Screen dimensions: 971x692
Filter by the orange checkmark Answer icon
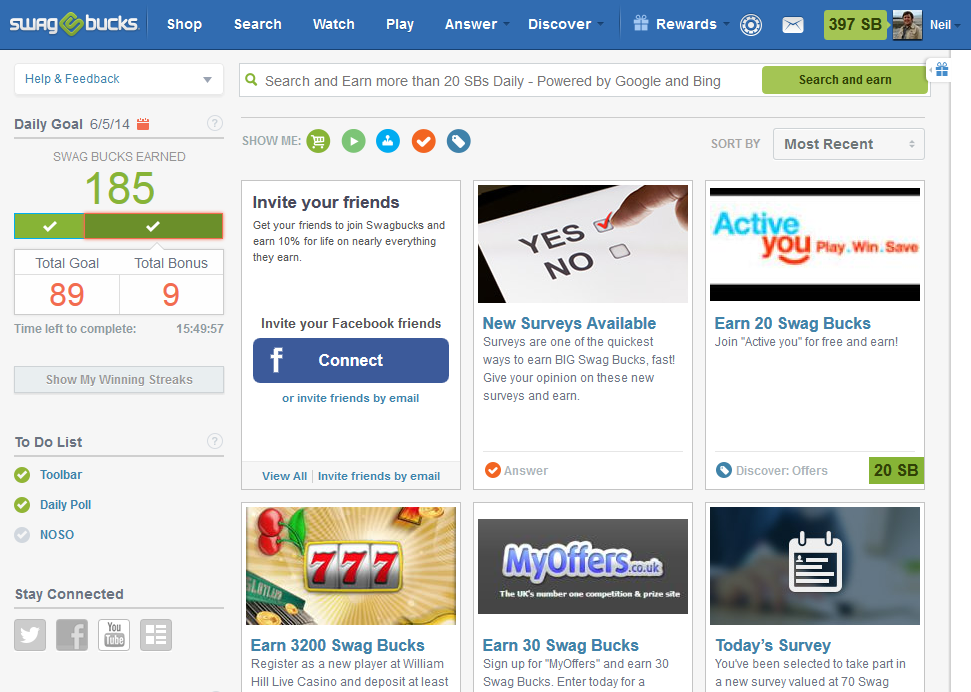424,141
